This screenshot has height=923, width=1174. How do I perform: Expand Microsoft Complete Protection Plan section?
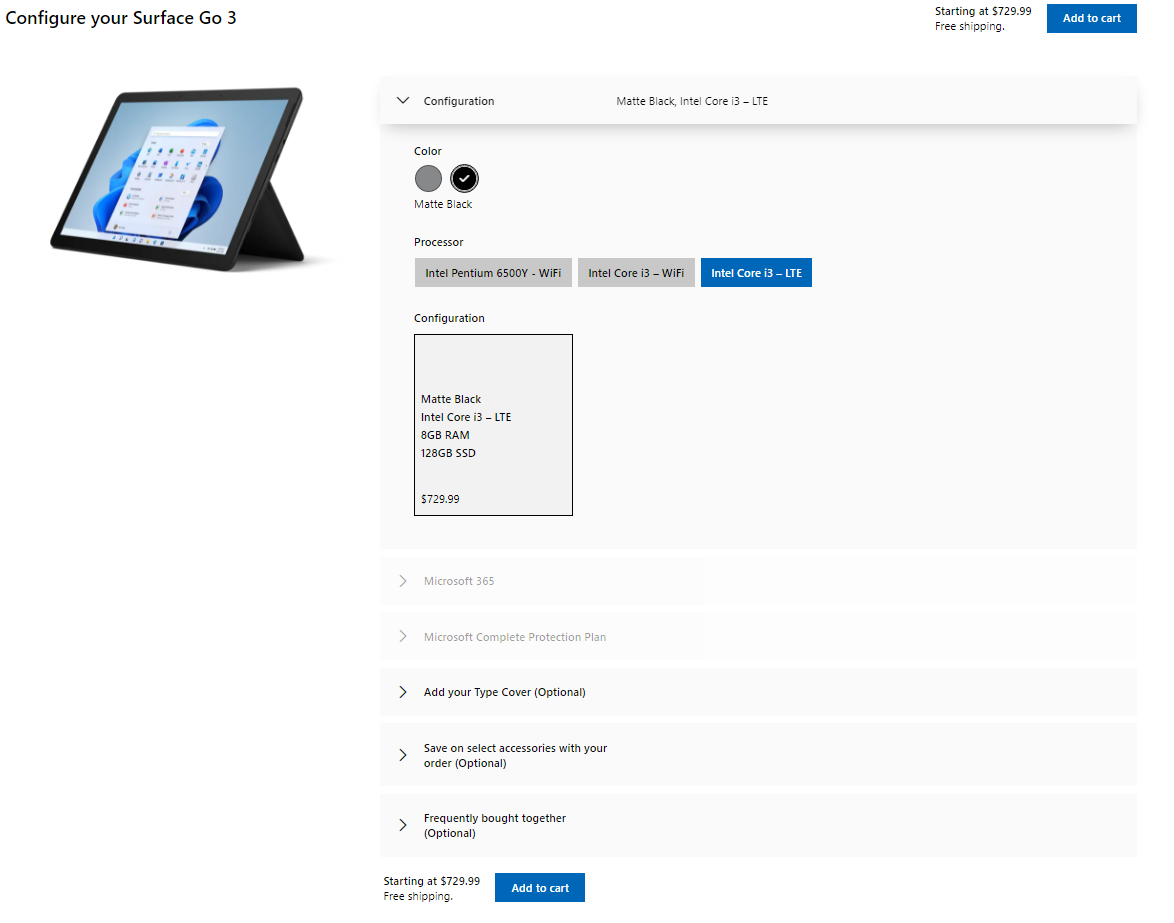(x=758, y=637)
